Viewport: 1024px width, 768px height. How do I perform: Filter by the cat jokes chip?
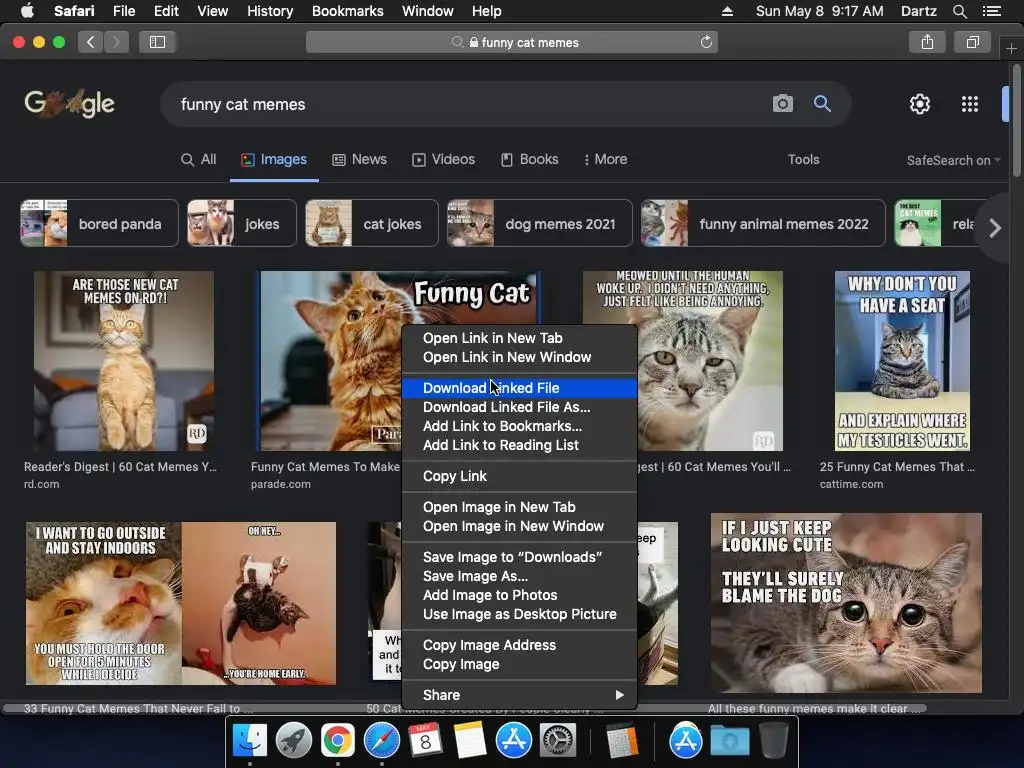coord(372,223)
